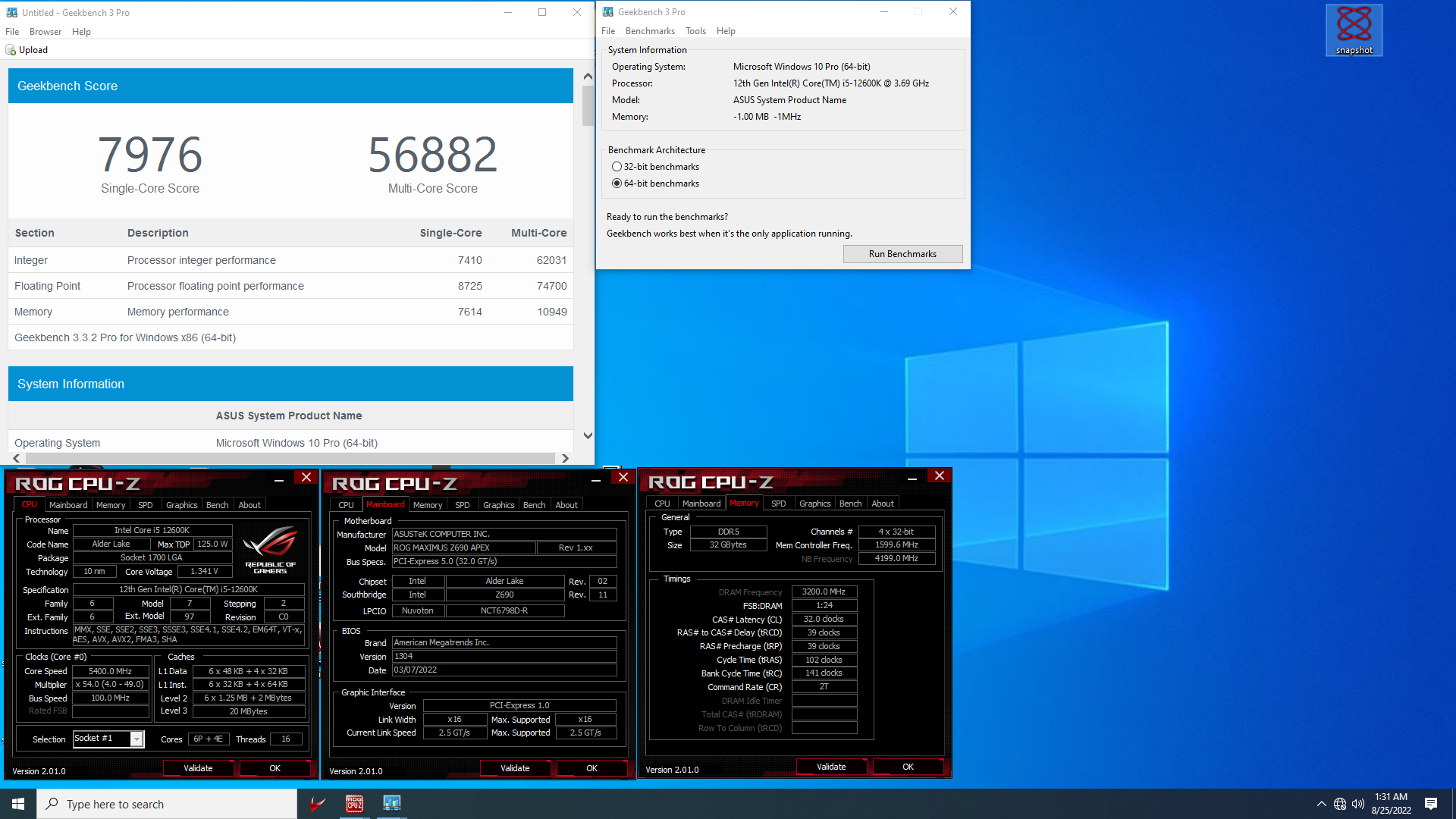The width and height of the screenshot is (1456, 819).
Task: Switch to CPU tab in middle CPU-Z window
Action: tap(347, 505)
